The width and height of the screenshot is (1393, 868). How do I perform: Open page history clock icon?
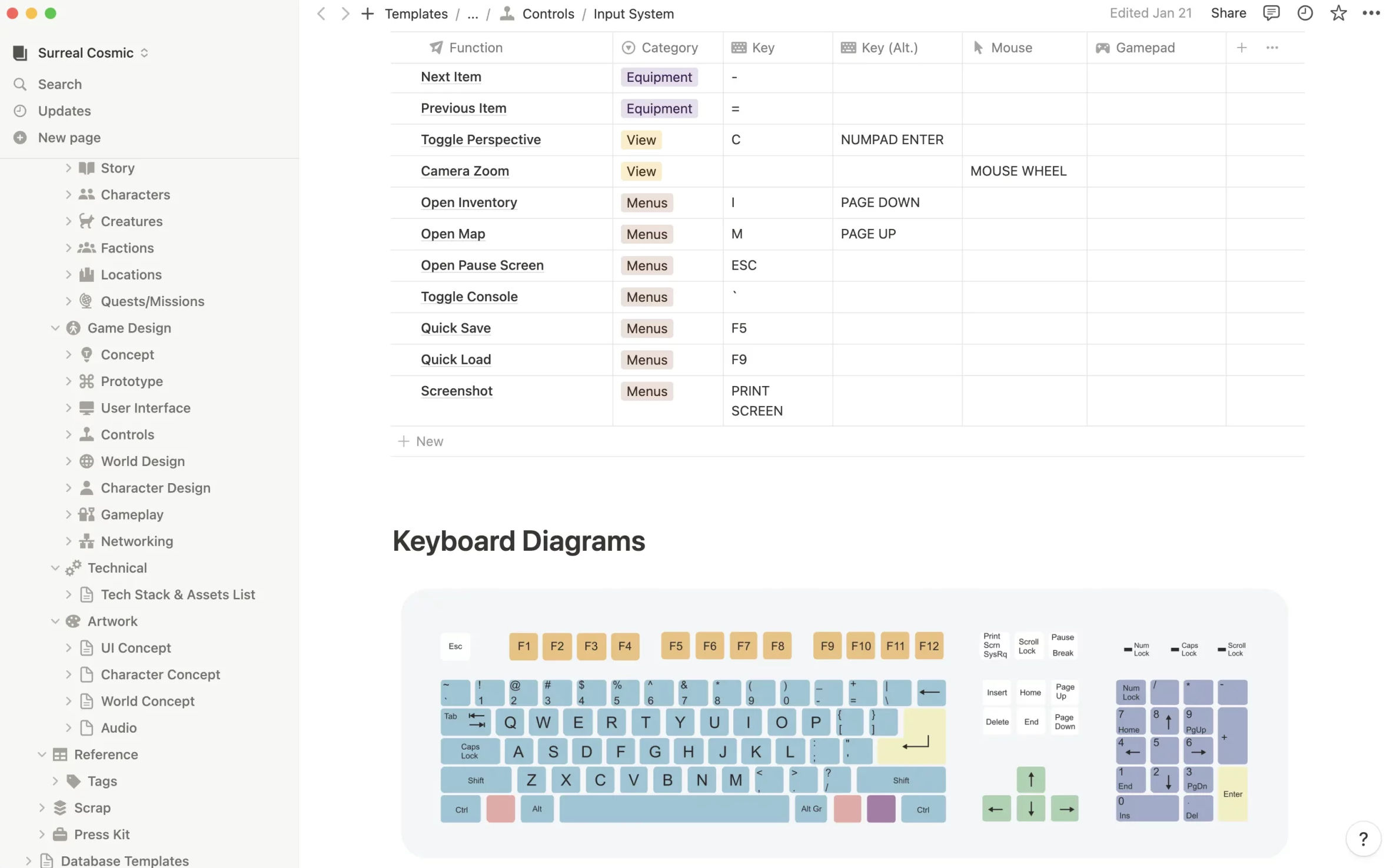click(1305, 13)
